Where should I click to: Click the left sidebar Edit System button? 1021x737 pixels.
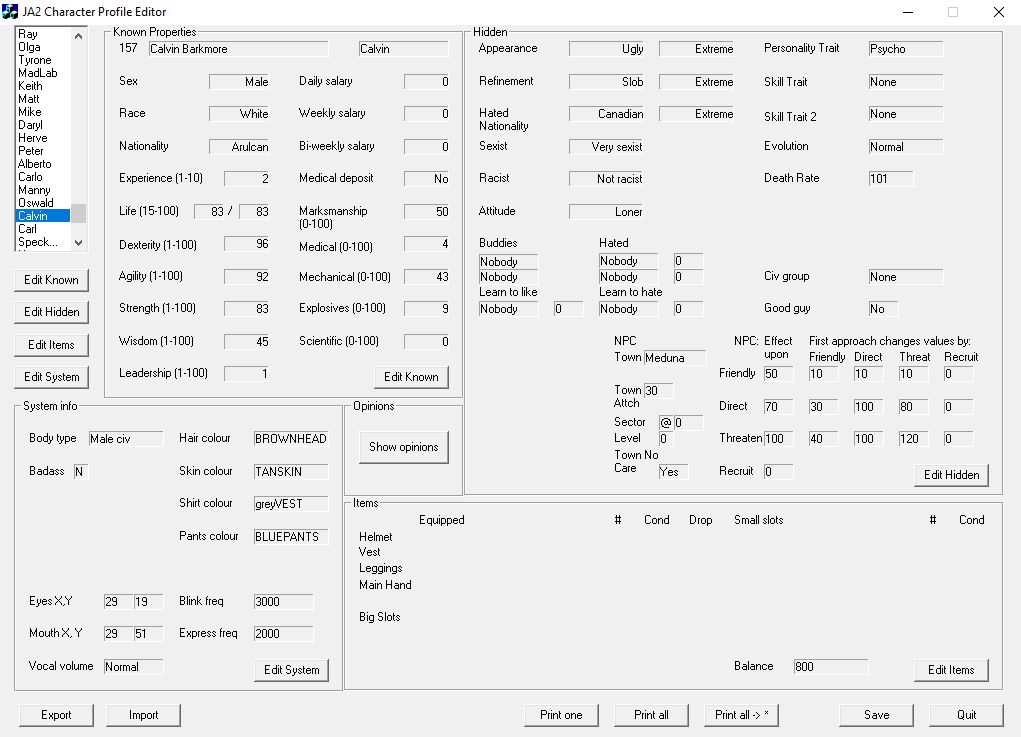pos(51,377)
